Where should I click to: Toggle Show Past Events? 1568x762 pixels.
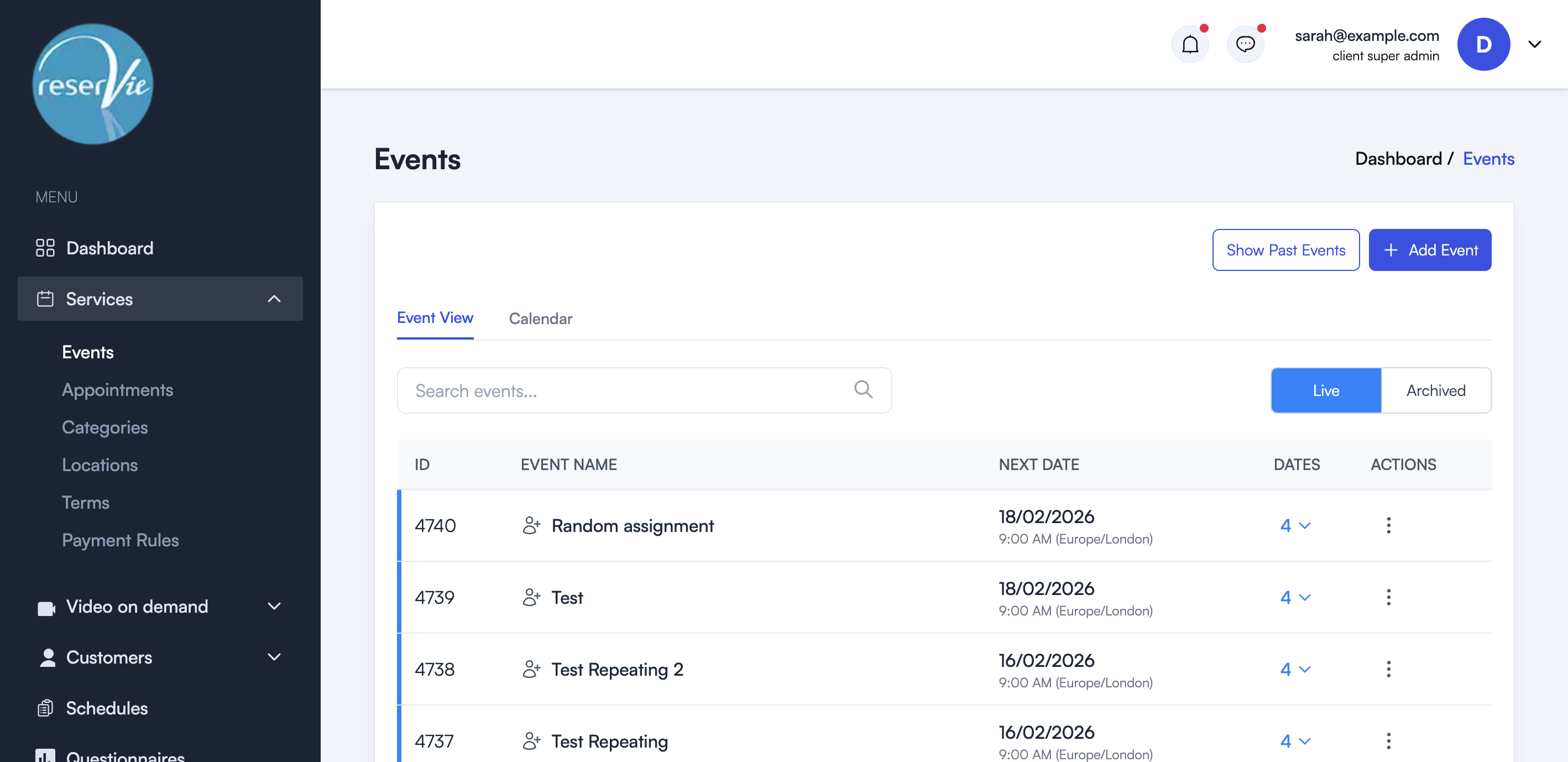1285,249
